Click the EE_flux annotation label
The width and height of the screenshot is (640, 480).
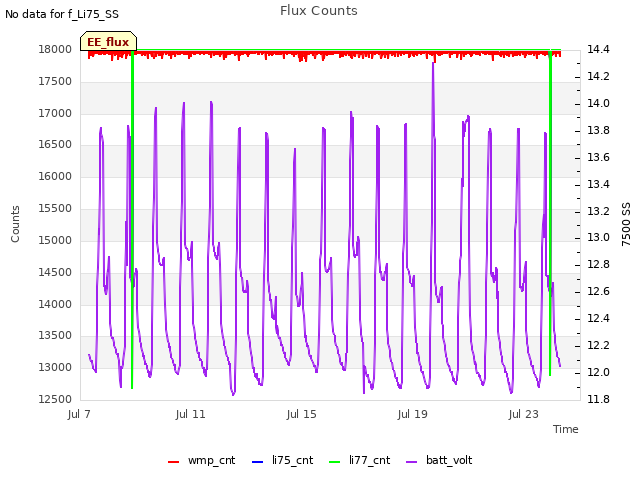tap(108, 42)
